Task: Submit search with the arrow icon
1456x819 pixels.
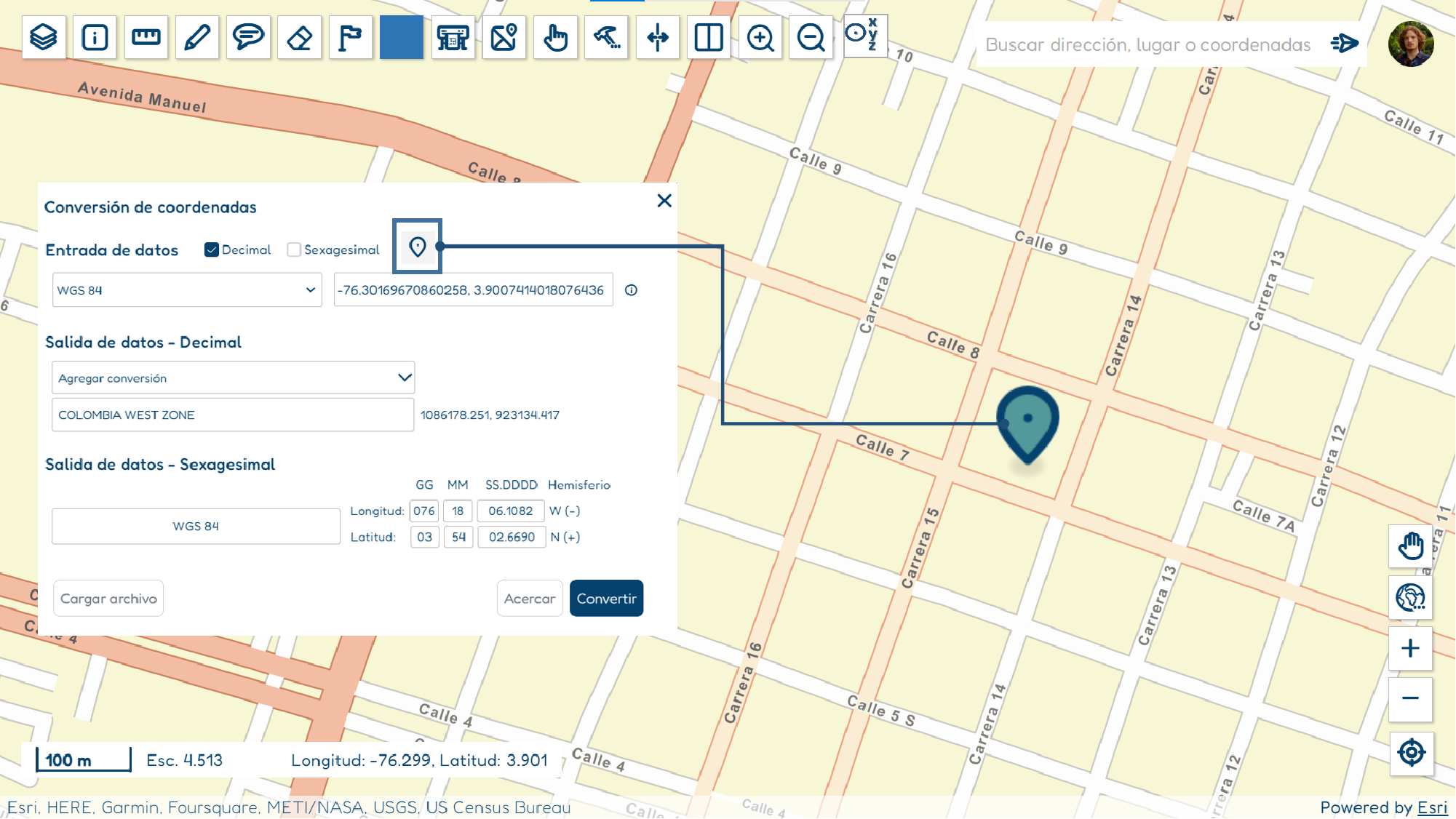Action: pyautogui.click(x=1345, y=44)
